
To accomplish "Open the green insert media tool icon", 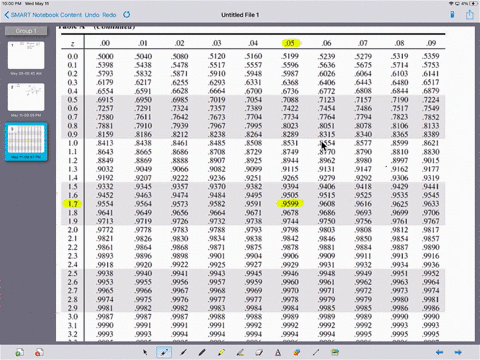I will tap(335, 352).
